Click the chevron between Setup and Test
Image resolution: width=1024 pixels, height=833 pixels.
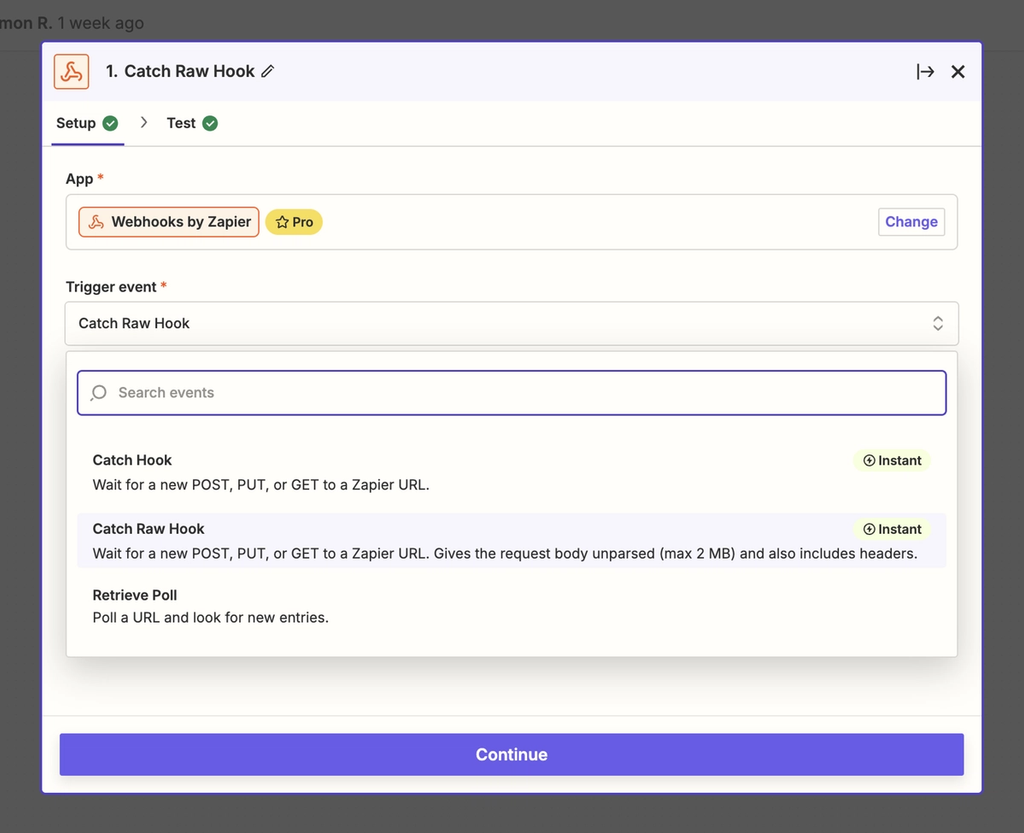click(x=144, y=123)
